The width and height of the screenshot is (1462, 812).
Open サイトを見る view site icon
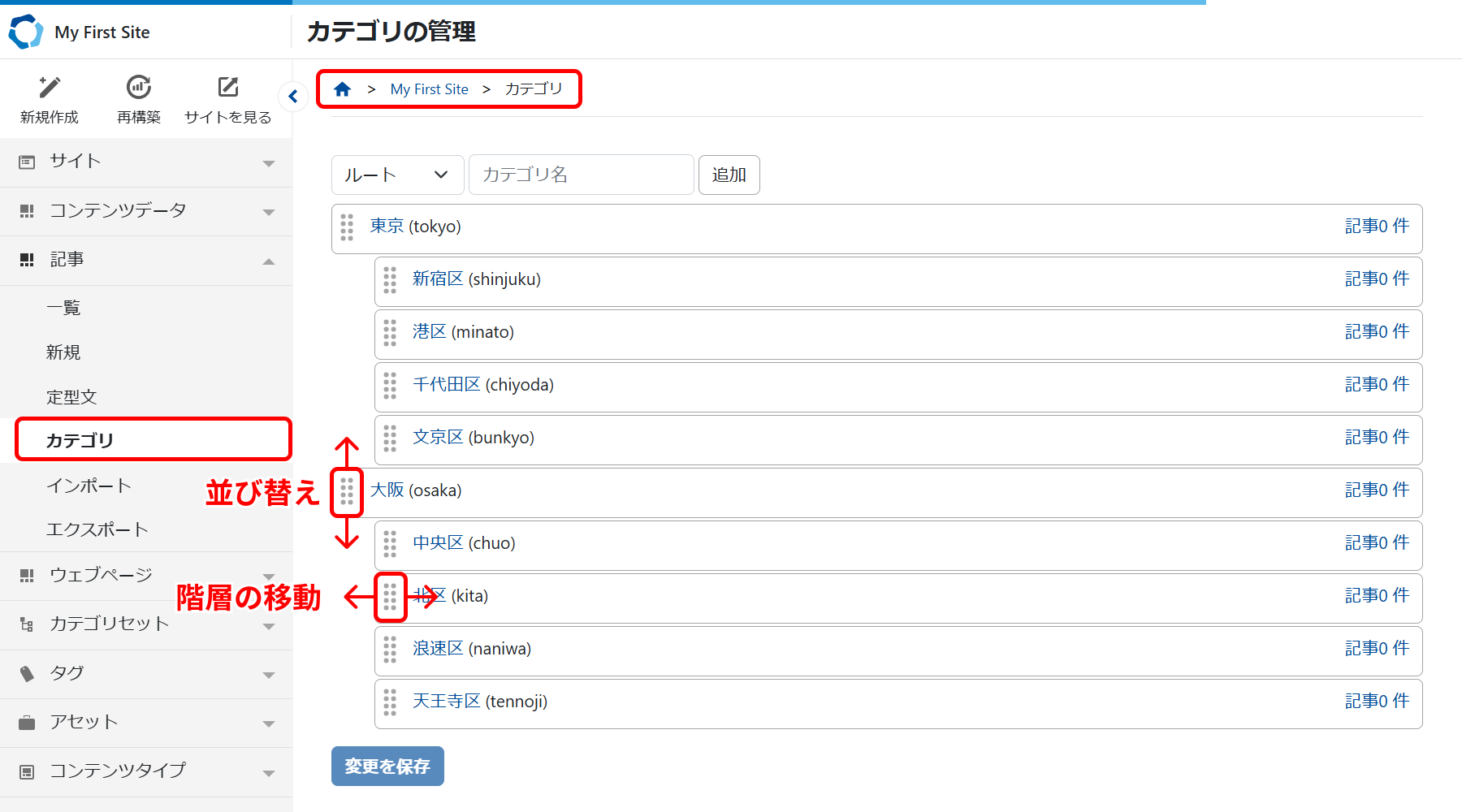click(228, 88)
